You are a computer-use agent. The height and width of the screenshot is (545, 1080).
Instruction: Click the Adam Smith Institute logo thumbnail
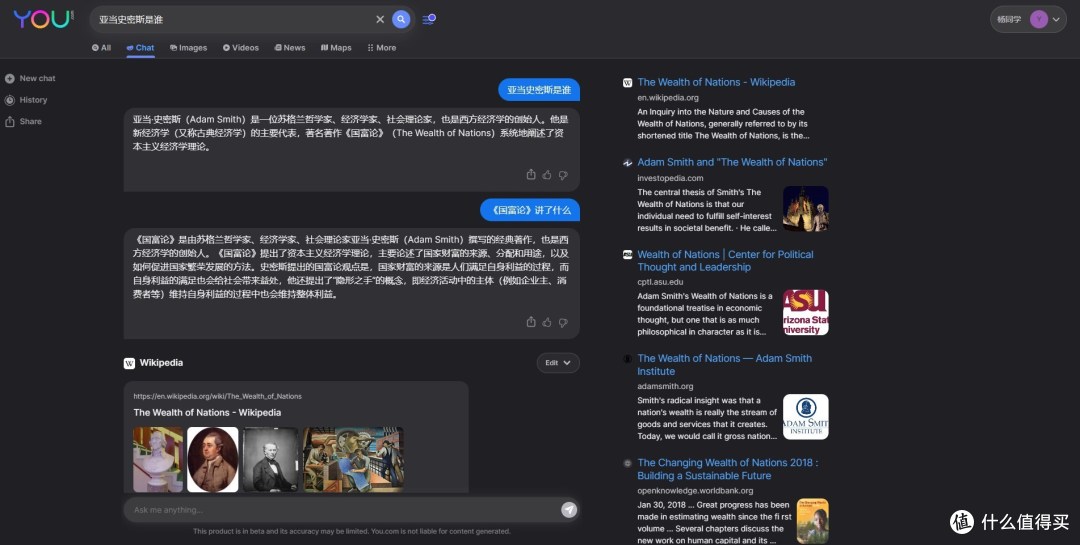tap(806, 417)
